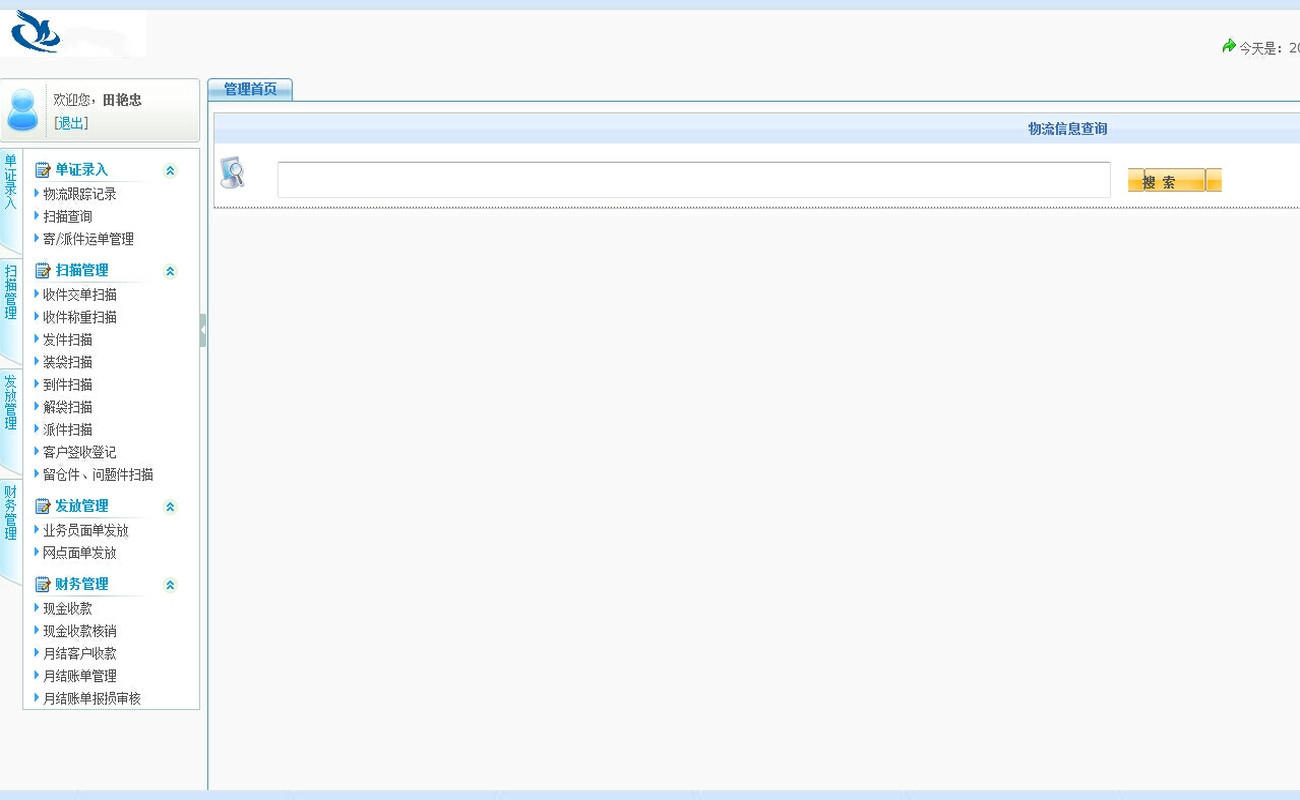Click the notepad icon next to 财务管理
Viewport: 1300px width, 800px height.
[43, 585]
